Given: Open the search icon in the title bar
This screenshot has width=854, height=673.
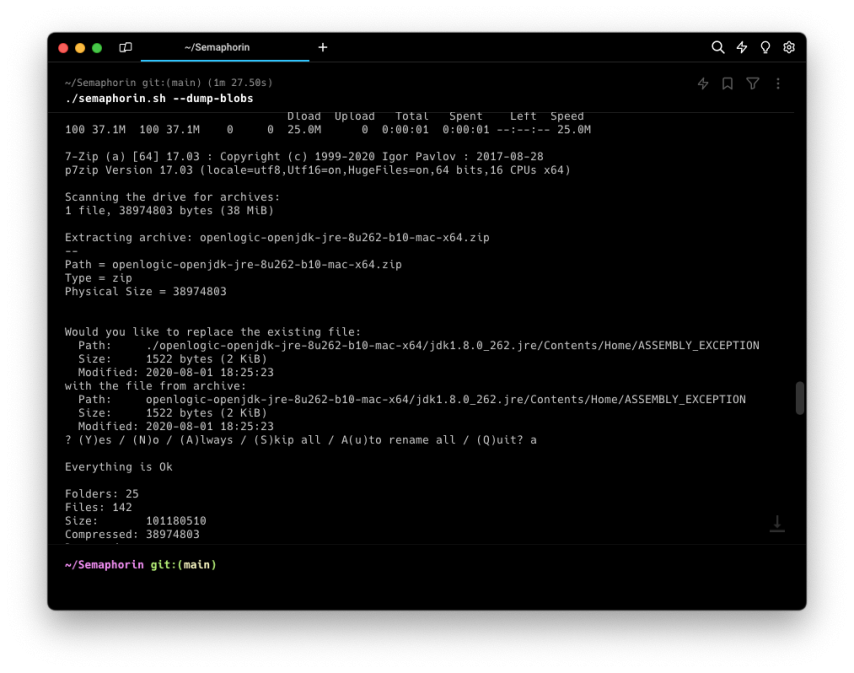Looking at the screenshot, I should pyautogui.click(x=717, y=47).
